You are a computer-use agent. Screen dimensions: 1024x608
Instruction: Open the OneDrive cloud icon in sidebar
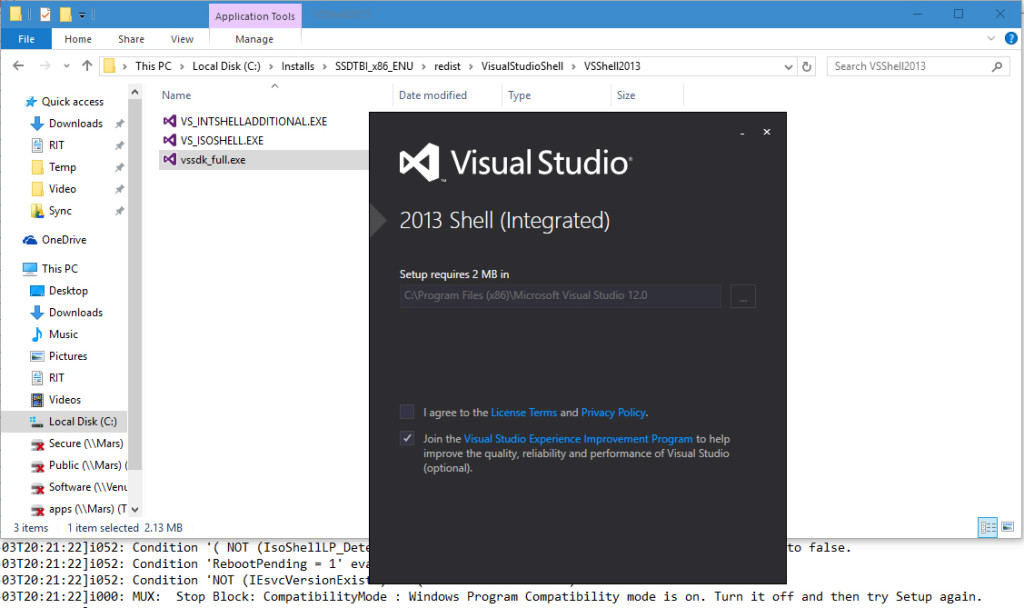coord(30,240)
